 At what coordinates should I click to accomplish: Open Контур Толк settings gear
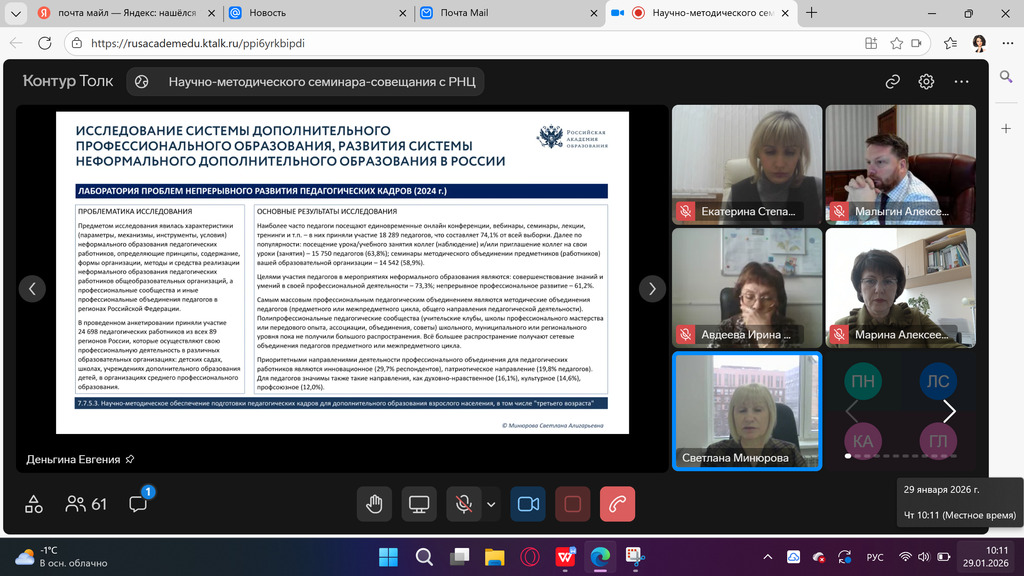(x=927, y=82)
